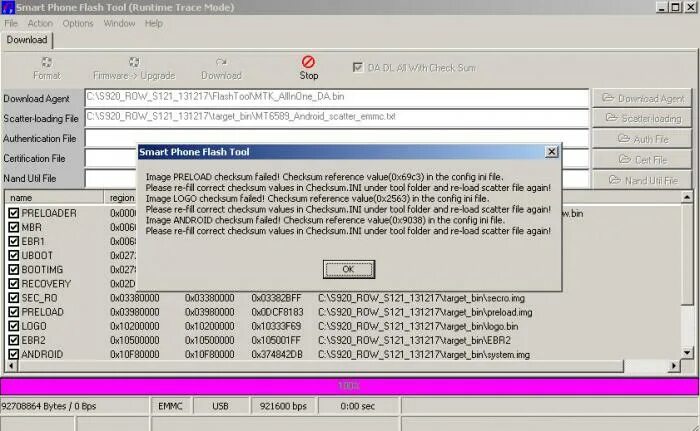700x431 pixels.
Task: Click the horizontal scrollbar right arrow
Action: point(674,366)
